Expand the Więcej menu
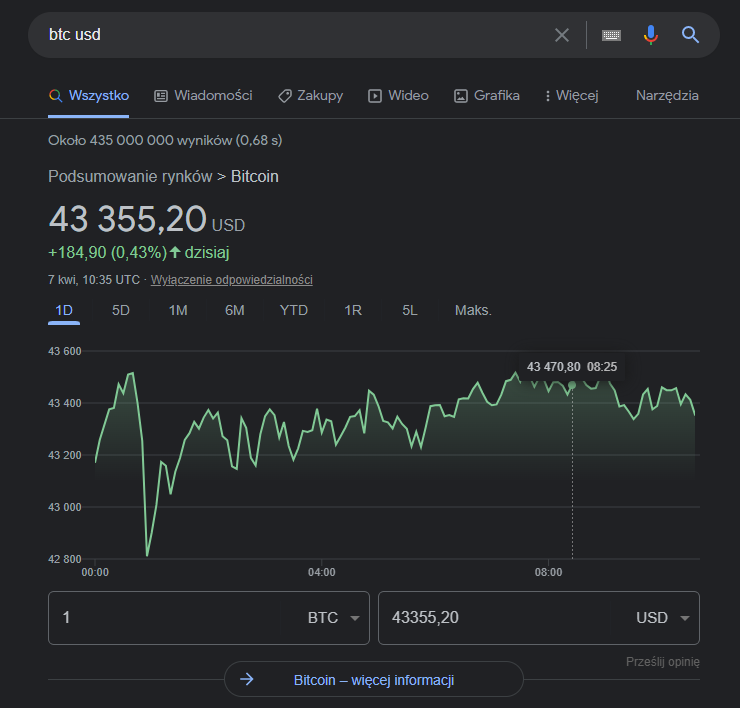This screenshot has height=708, width=740. pos(572,96)
